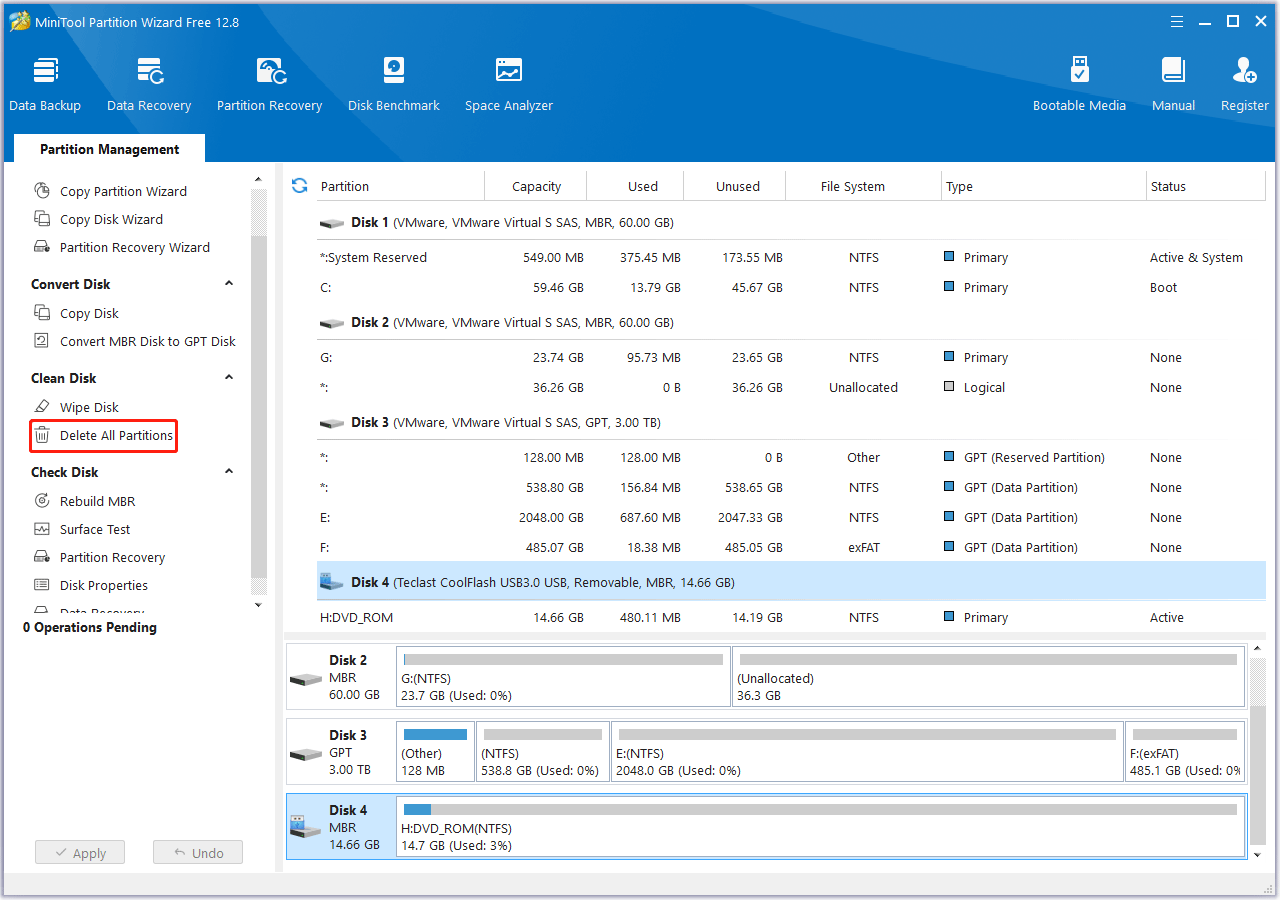Select the 128.00 MB Other partition row
The height and width of the screenshot is (900, 1280).
pos(791,457)
